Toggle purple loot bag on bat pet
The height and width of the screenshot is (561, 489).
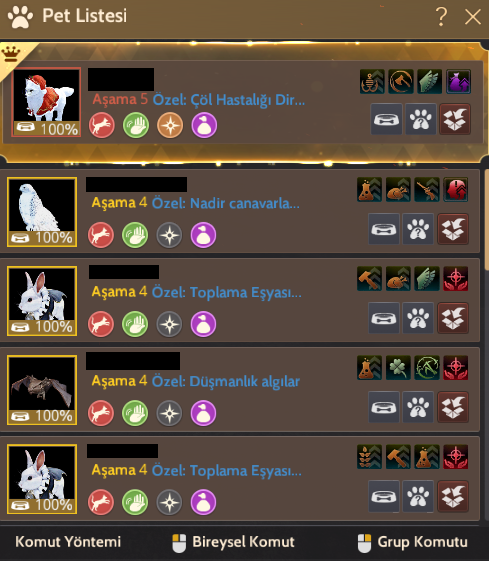(204, 413)
